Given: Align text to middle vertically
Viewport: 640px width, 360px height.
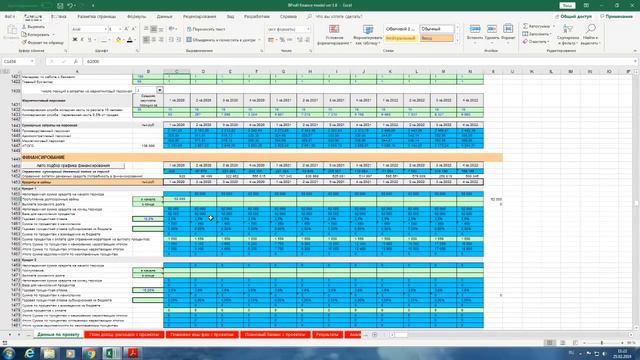Looking at the screenshot, I should 153,29.
